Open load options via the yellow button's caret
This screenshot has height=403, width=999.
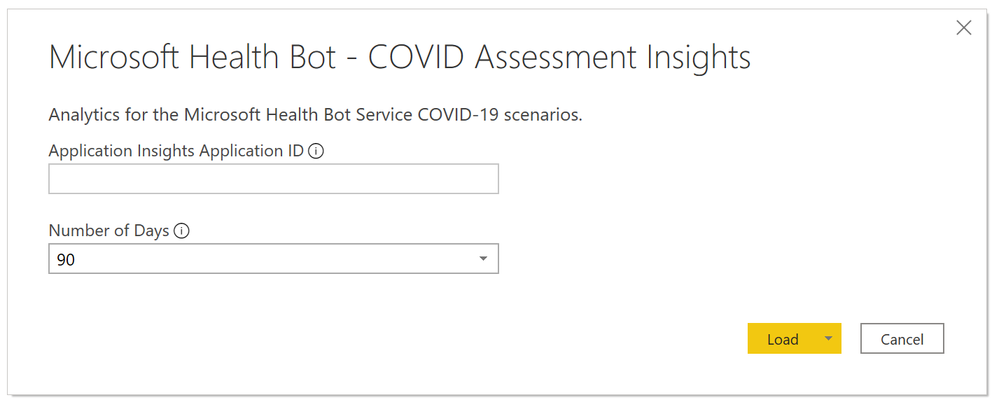[x=828, y=338]
